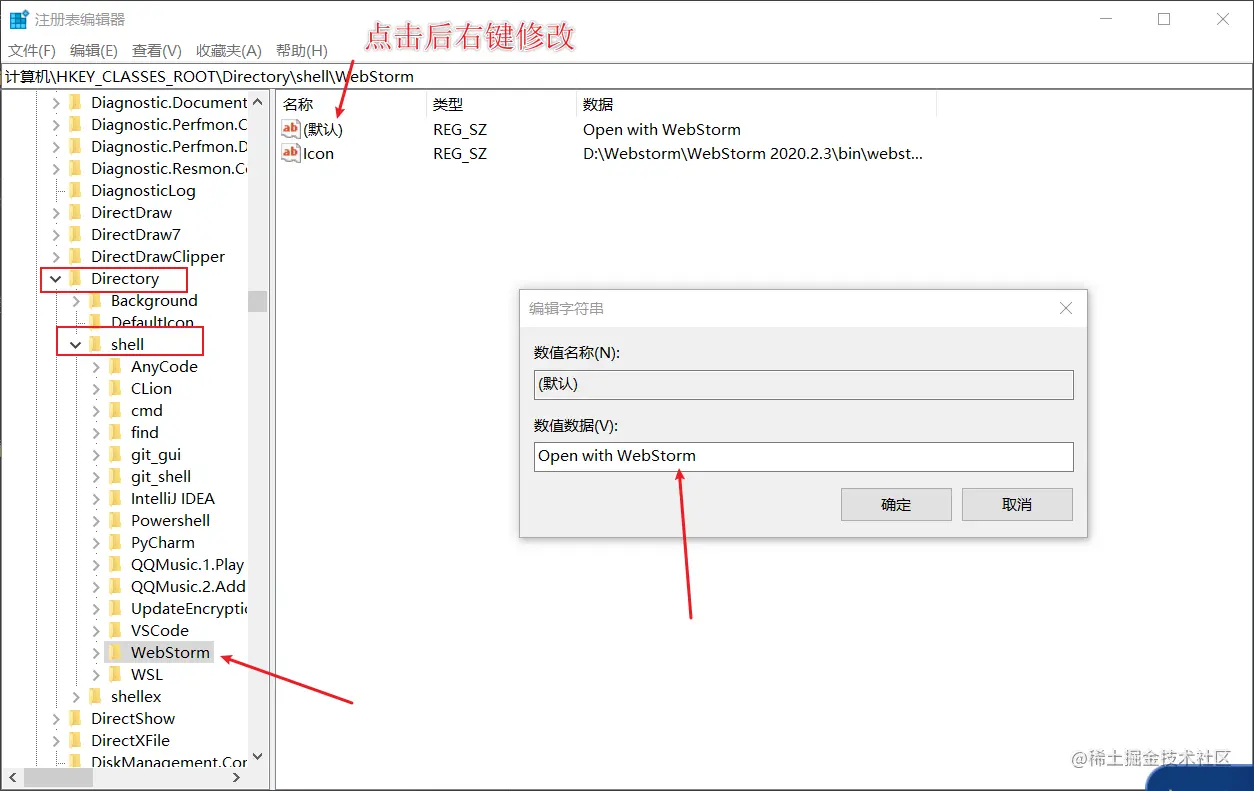Screen dimensions: 1254x791
Task: Expand the shellex key node
Action: [x=76, y=696]
